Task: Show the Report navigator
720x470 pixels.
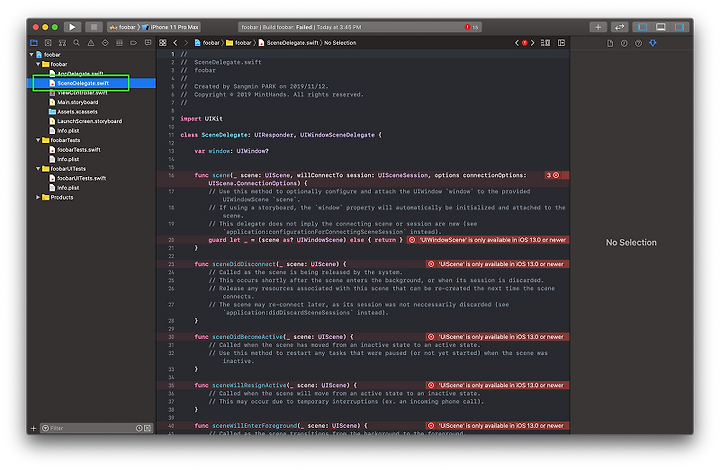Action: pyautogui.click(x=148, y=43)
